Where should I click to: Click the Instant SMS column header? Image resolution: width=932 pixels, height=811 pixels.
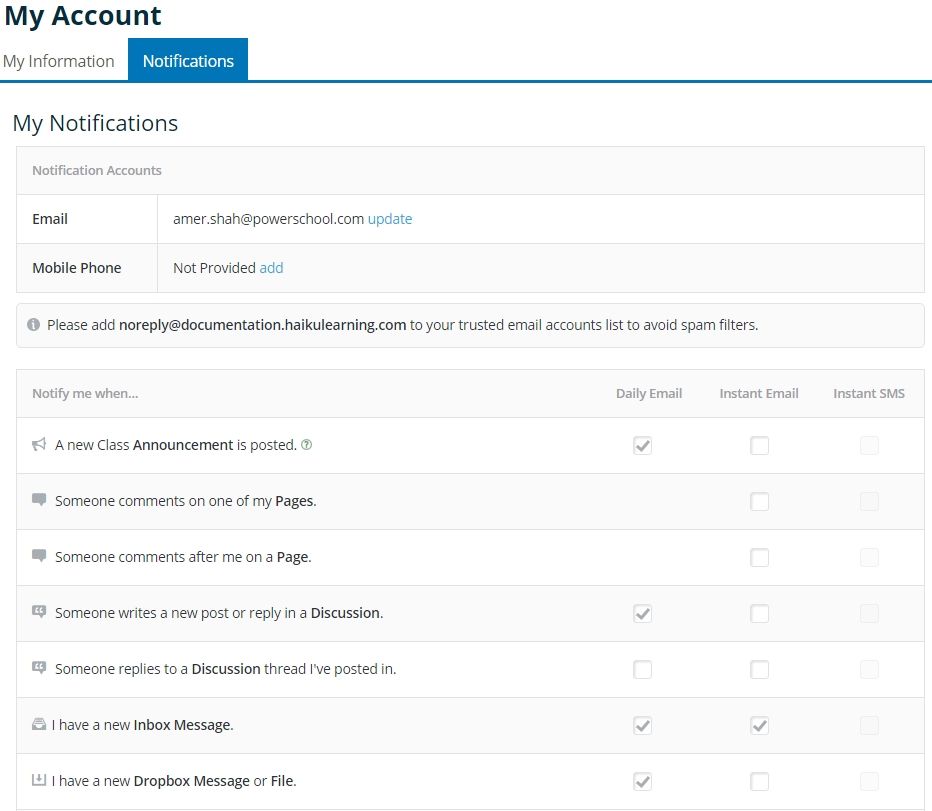(x=868, y=393)
